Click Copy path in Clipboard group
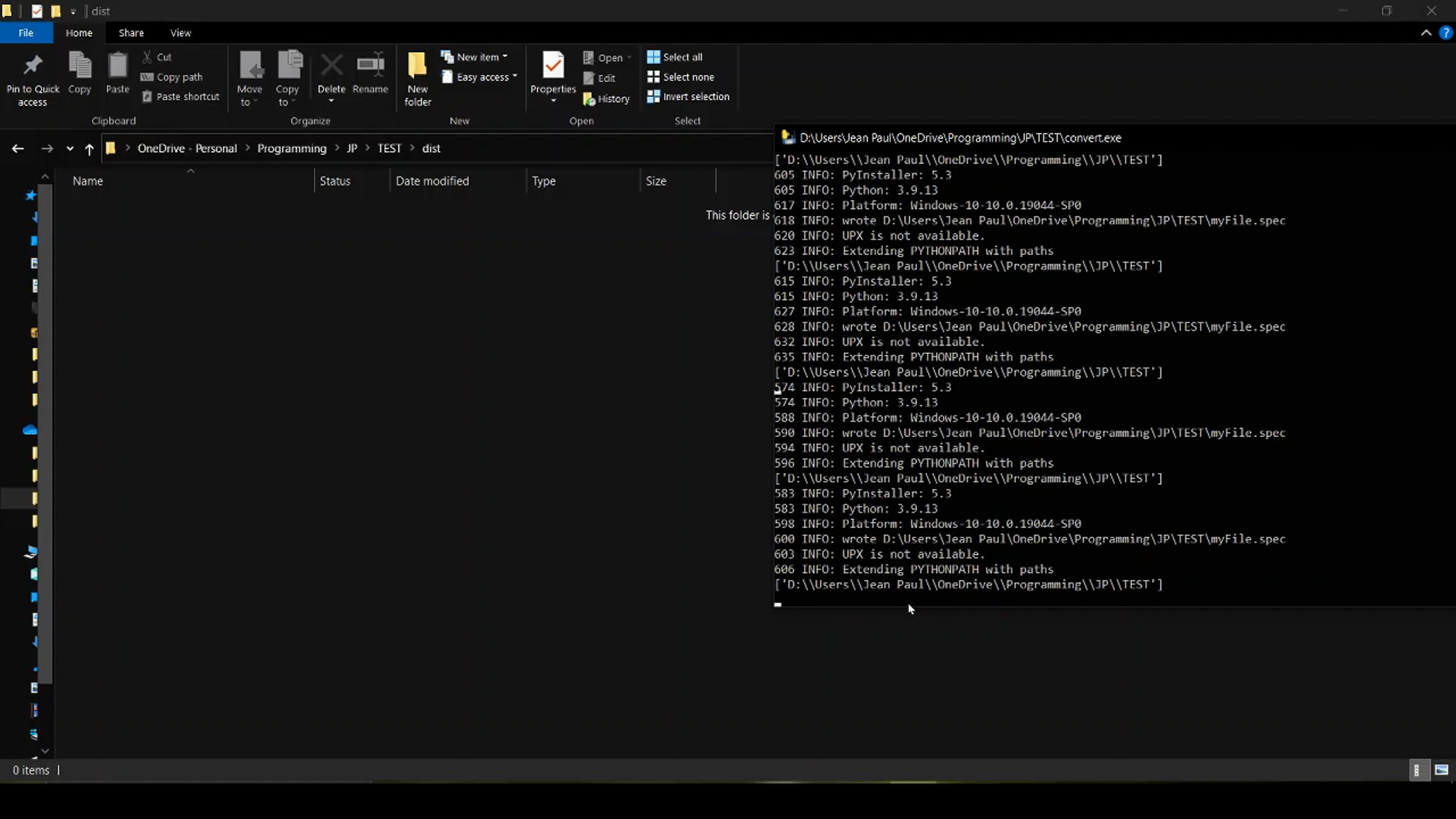 click(x=172, y=77)
